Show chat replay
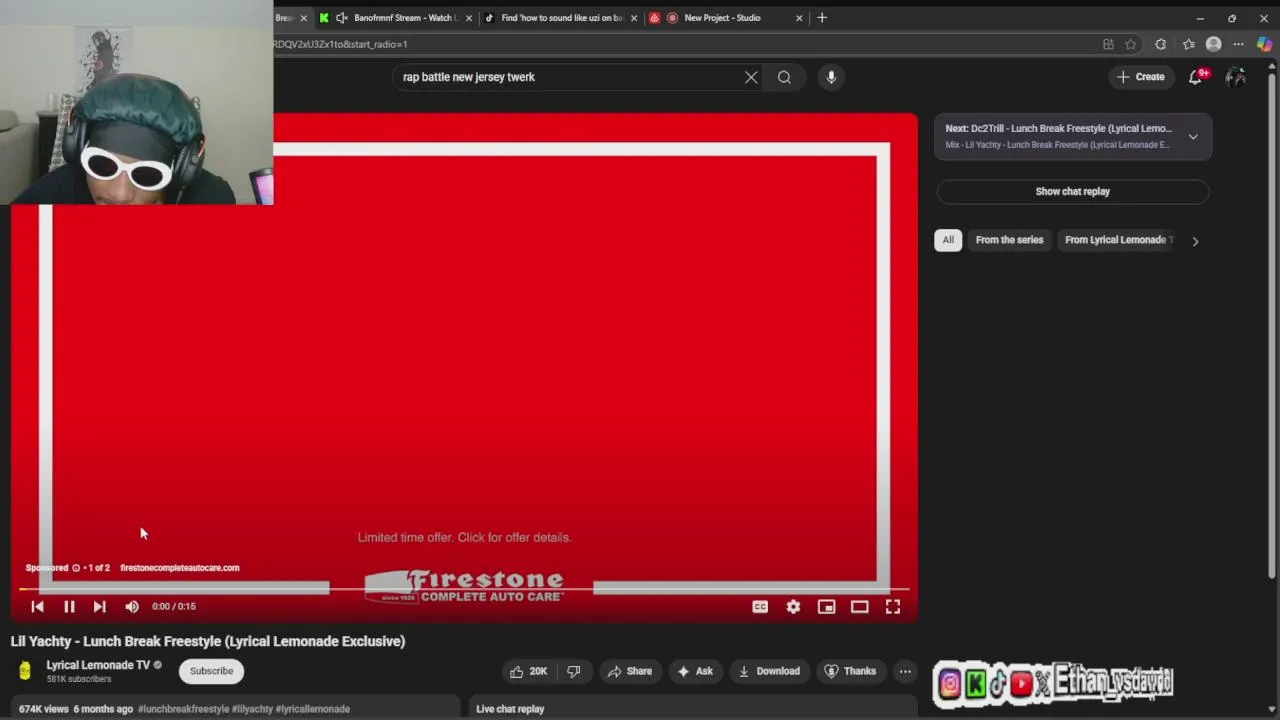The height and width of the screenshot is (720, 1280). pyautogui.click(x=1072, y=191)
